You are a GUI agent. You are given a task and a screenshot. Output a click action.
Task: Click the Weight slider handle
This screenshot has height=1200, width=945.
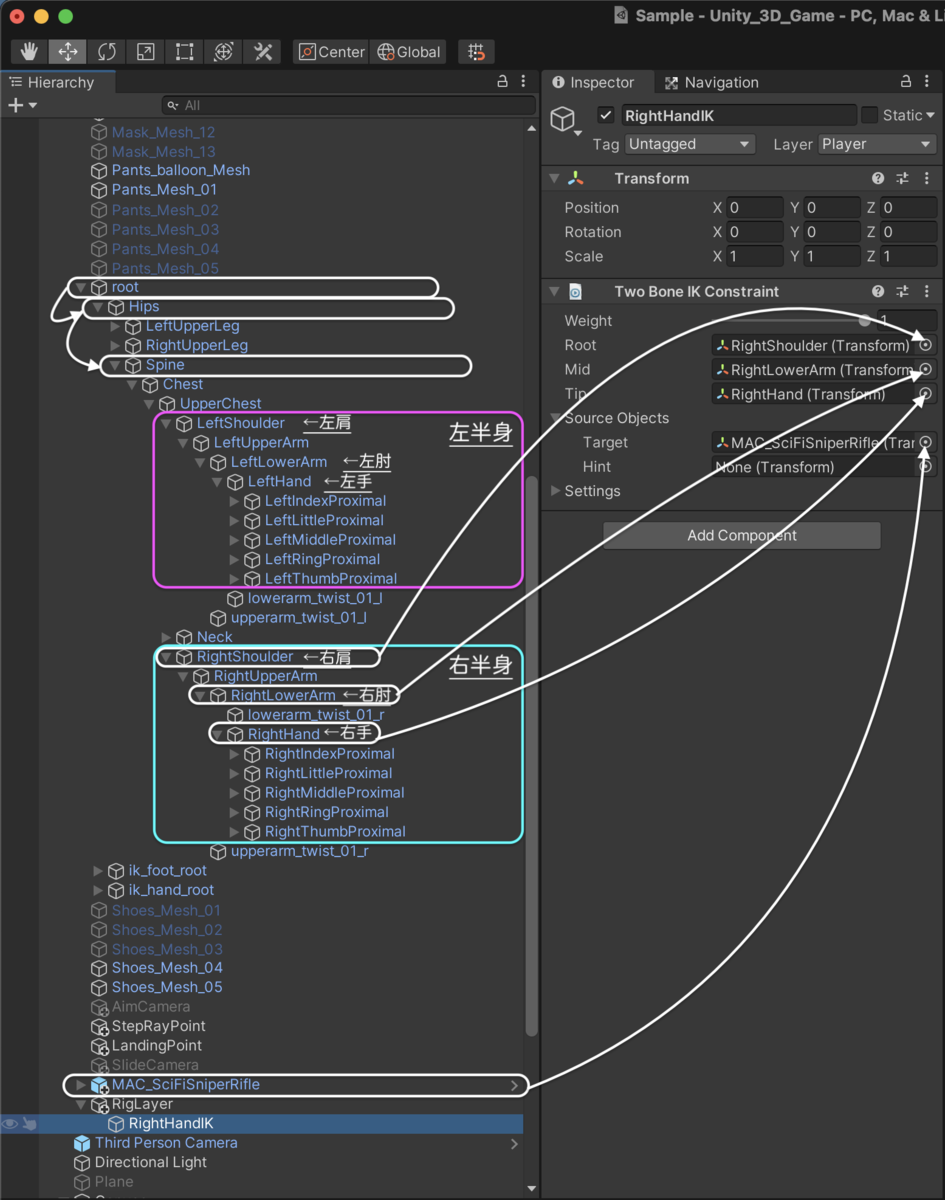click(x=864, y=321)
